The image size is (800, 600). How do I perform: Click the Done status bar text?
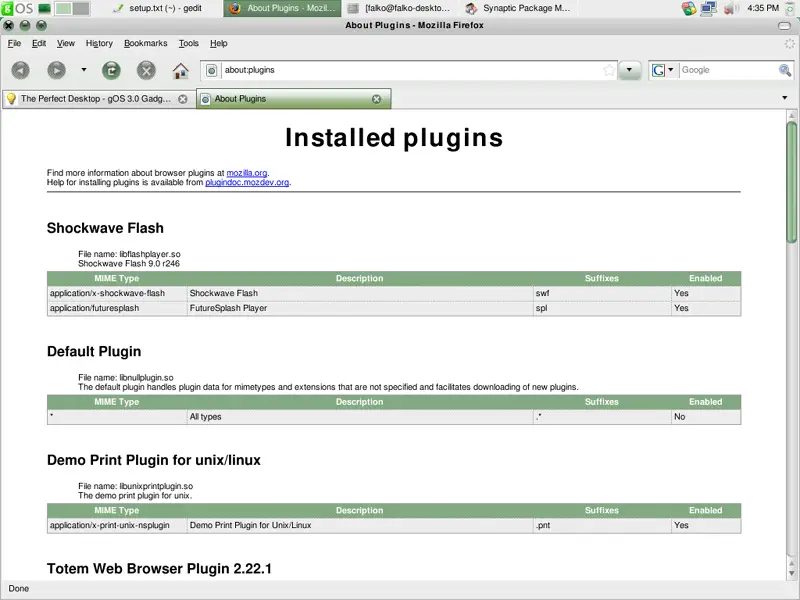[18, 589]
